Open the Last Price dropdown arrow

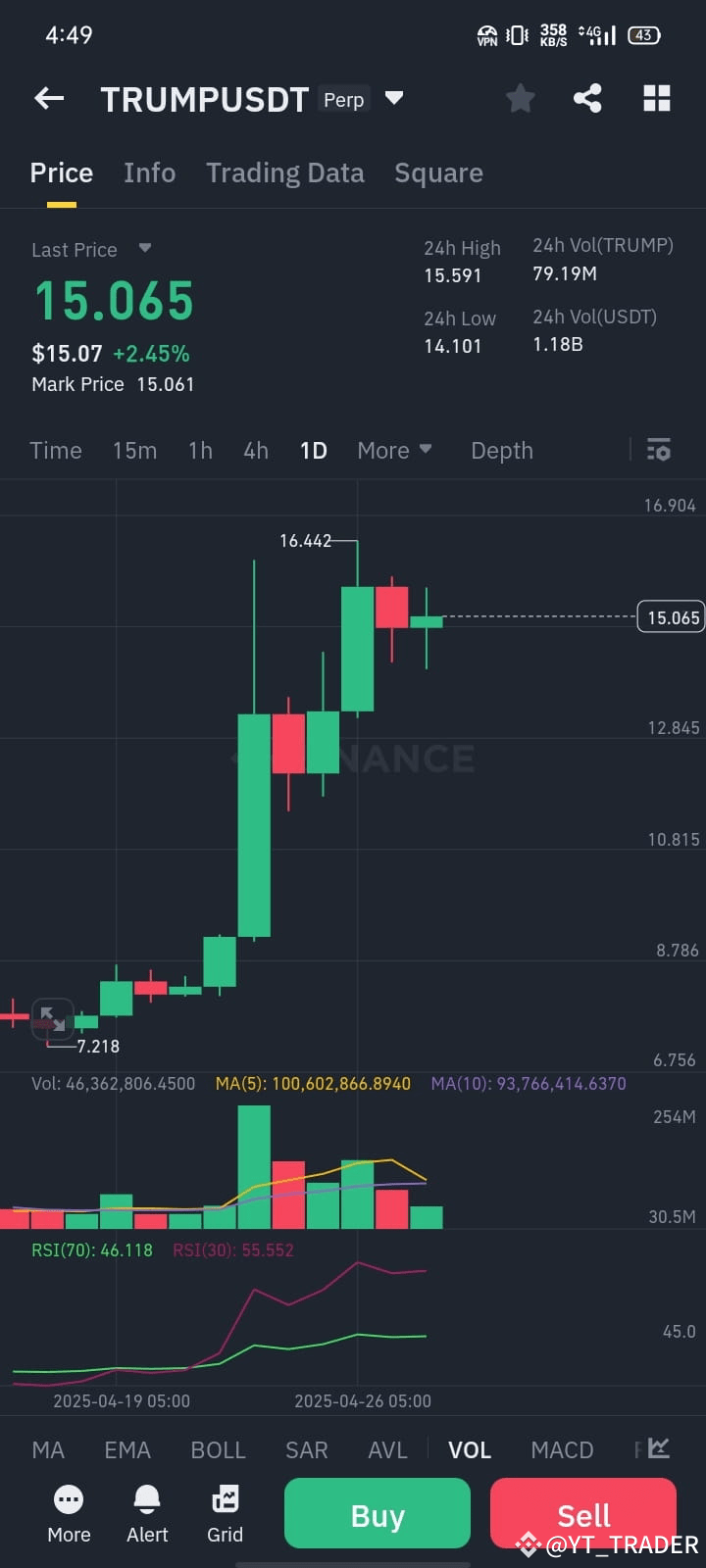(x=145, y=248)
